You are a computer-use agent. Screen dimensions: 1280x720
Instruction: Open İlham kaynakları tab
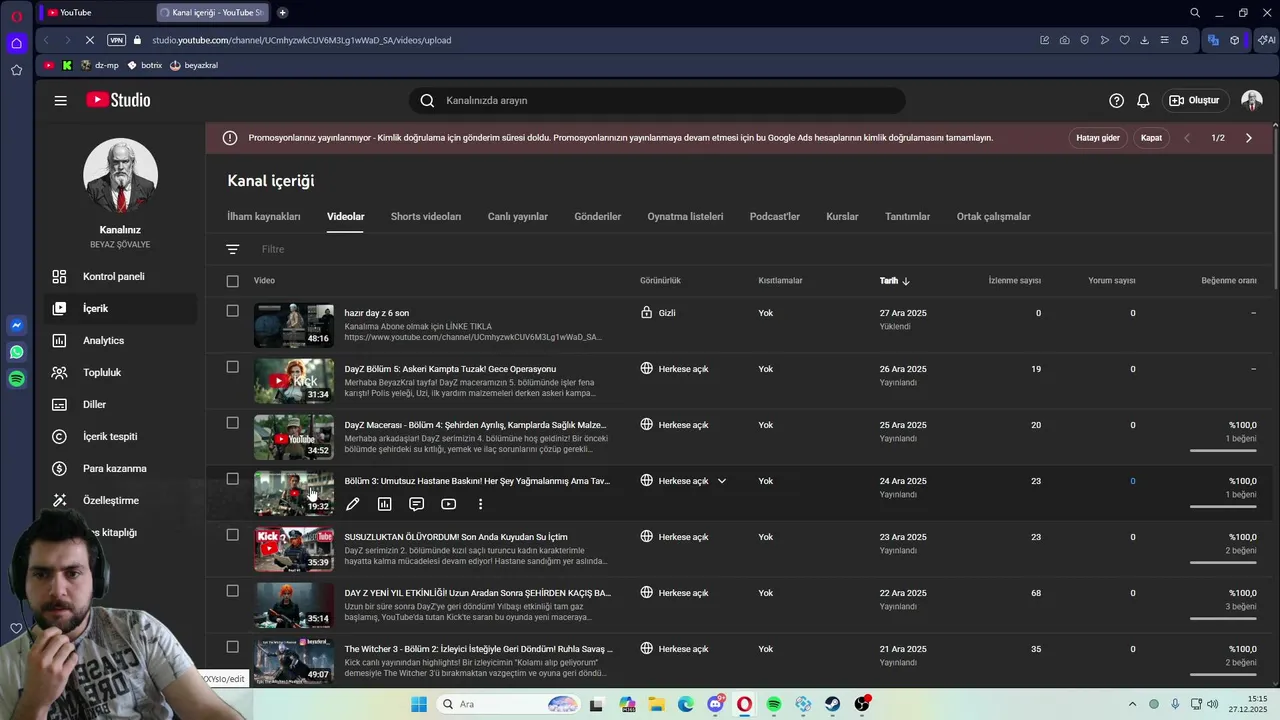pos(264,216)
